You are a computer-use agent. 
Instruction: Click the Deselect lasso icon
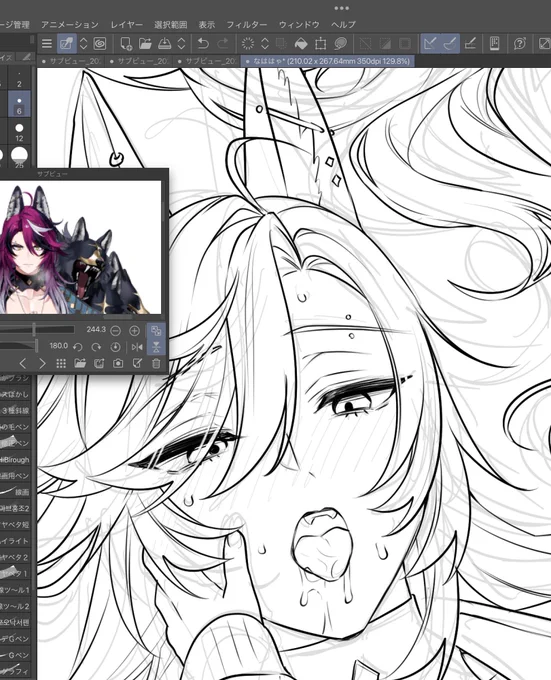(x=341, y=43)
